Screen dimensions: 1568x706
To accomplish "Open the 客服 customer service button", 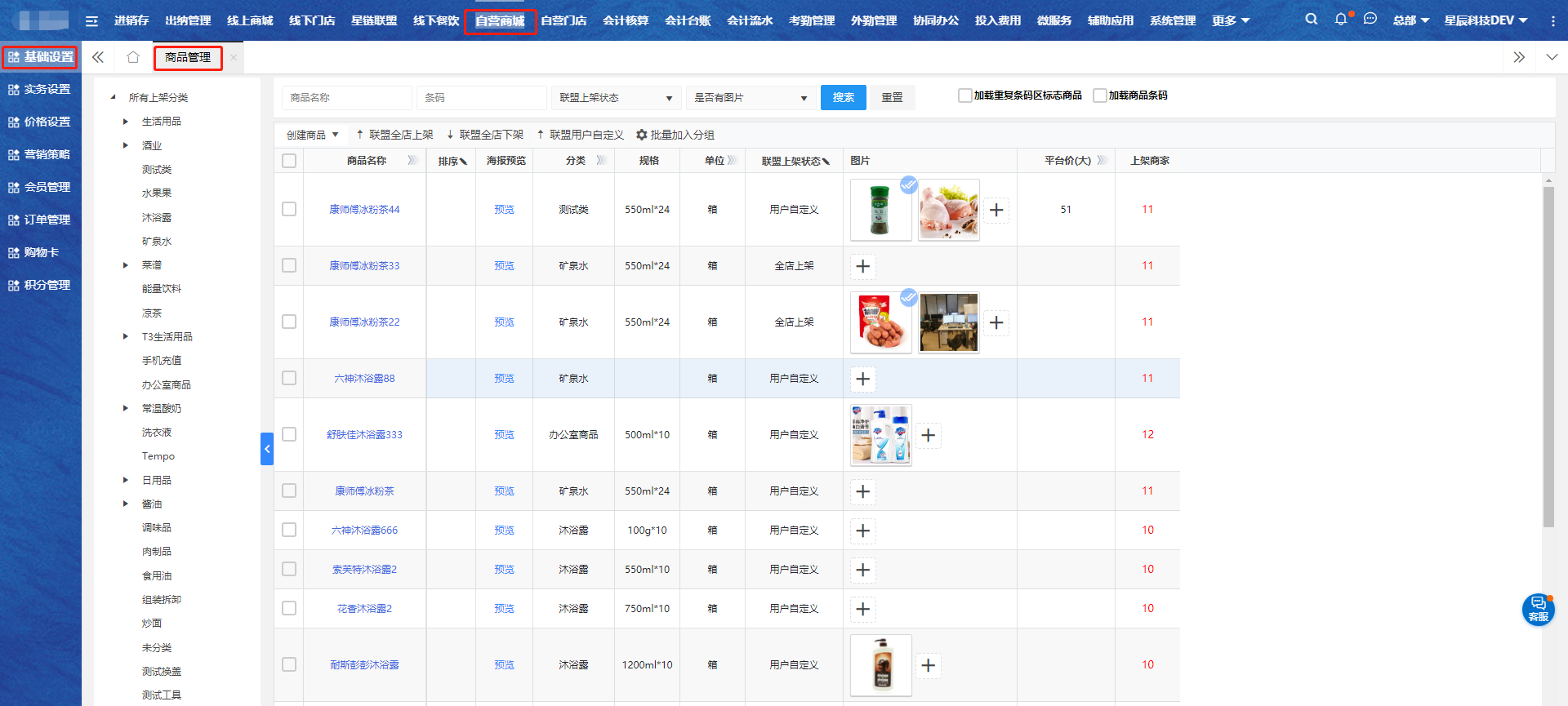I will (x=1538, y=609).
